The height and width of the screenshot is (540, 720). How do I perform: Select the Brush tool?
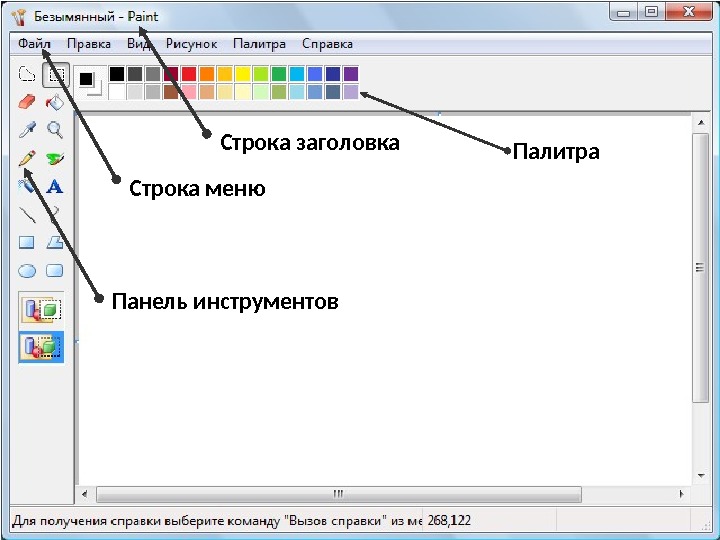point(55,158)
